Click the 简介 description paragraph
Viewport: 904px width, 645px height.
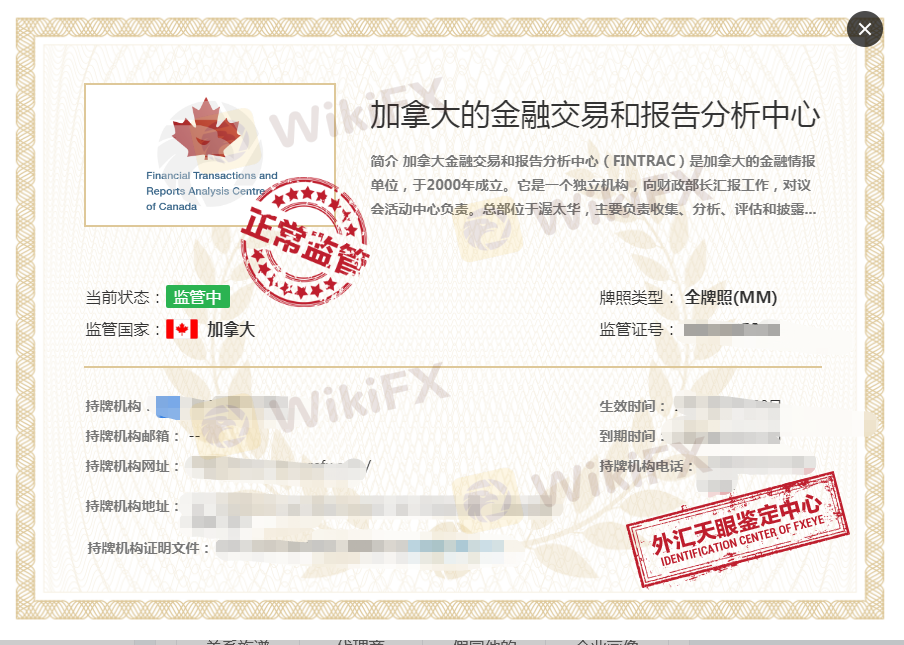(x=594, y=185)
